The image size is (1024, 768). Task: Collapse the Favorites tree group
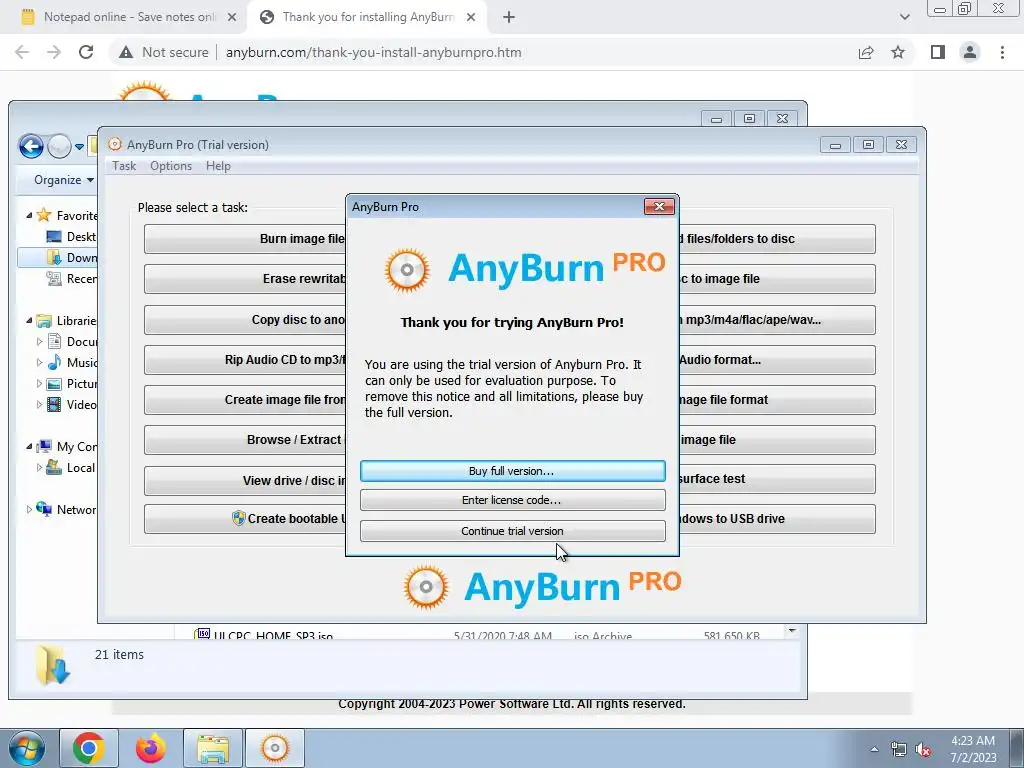point(29,215)
